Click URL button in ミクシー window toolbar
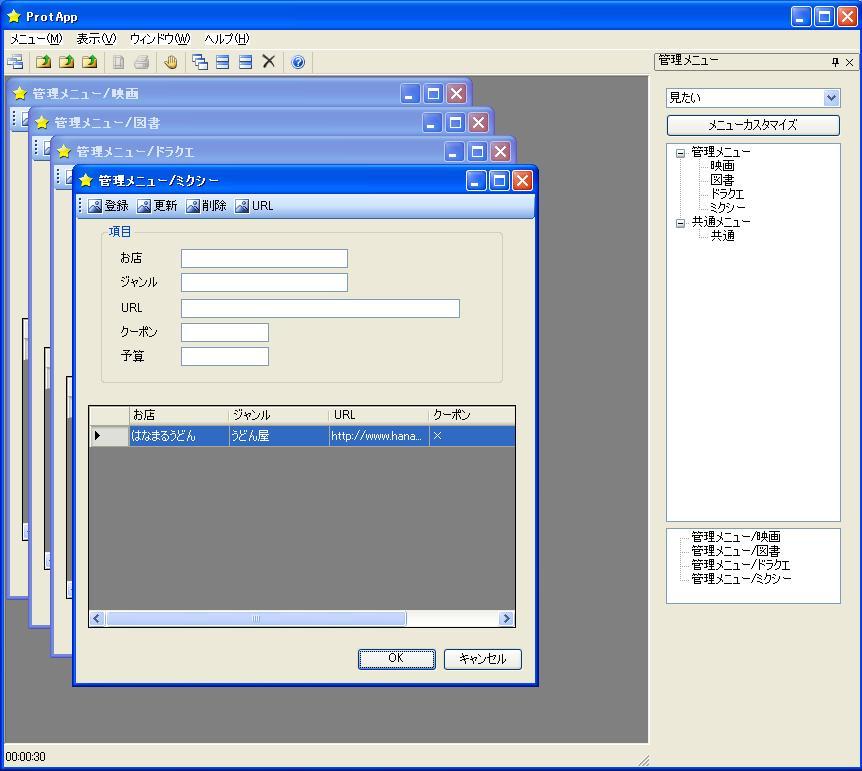This screenshot has width=862, height=771. [254, 206]
